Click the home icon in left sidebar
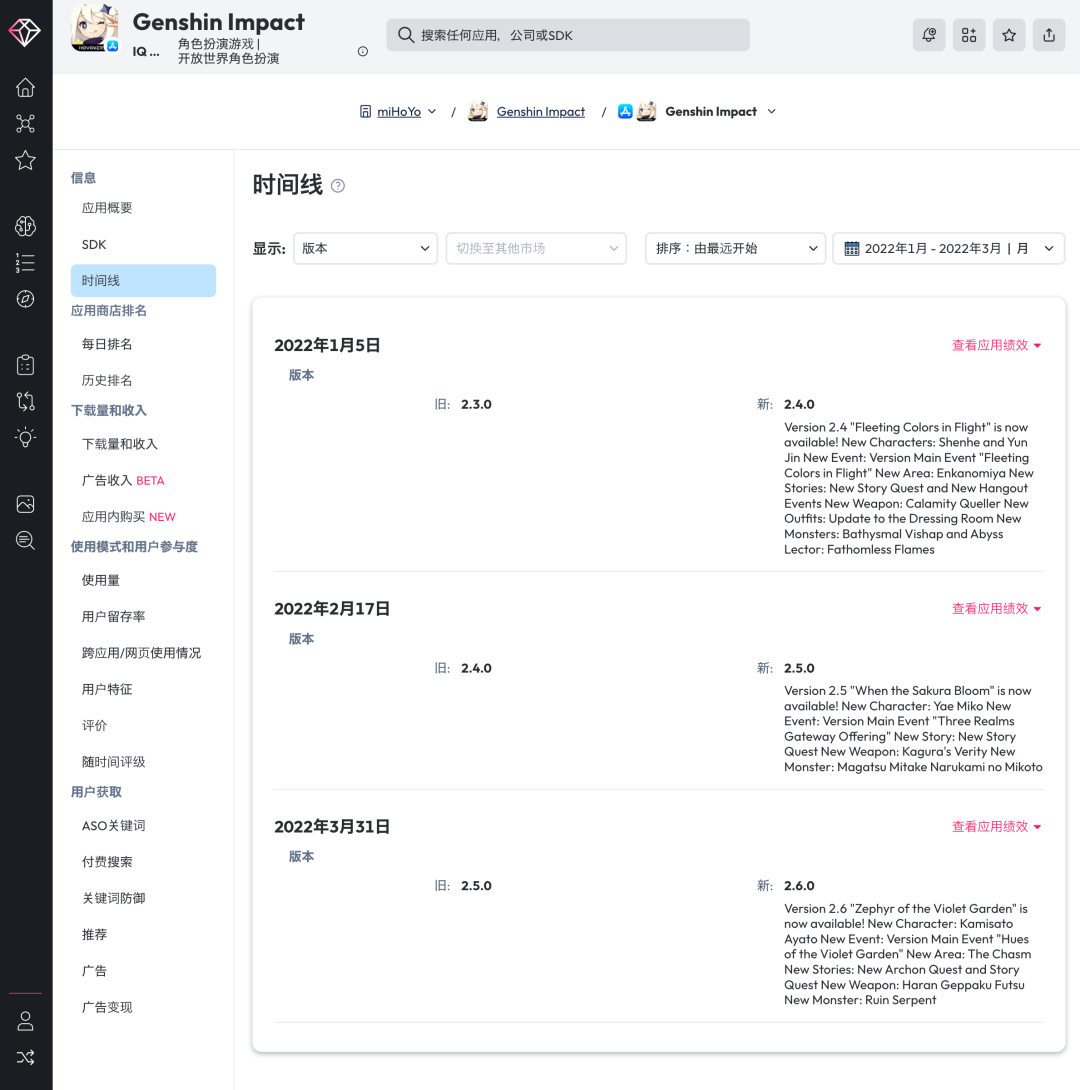1080x1090 pixels. (26, 88)
